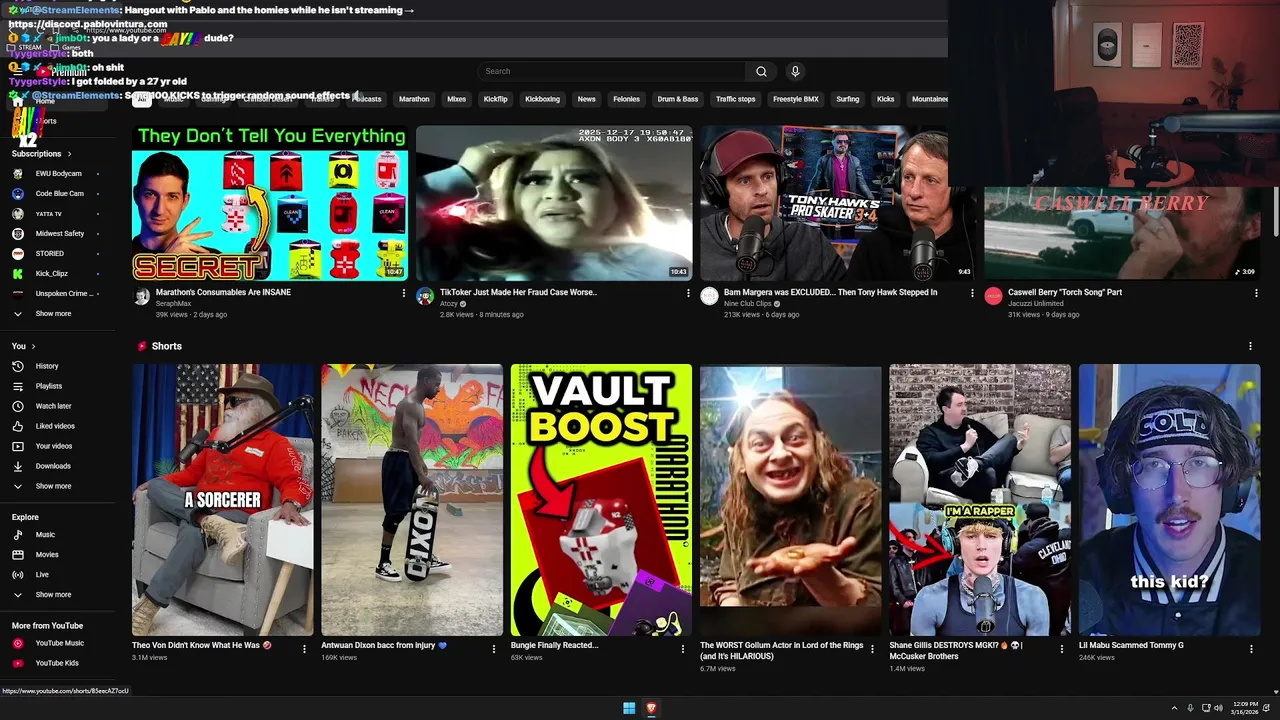Select the Marathon filter chip
The width and height of the screenshot is (1280, 720).
coord(414,99)
